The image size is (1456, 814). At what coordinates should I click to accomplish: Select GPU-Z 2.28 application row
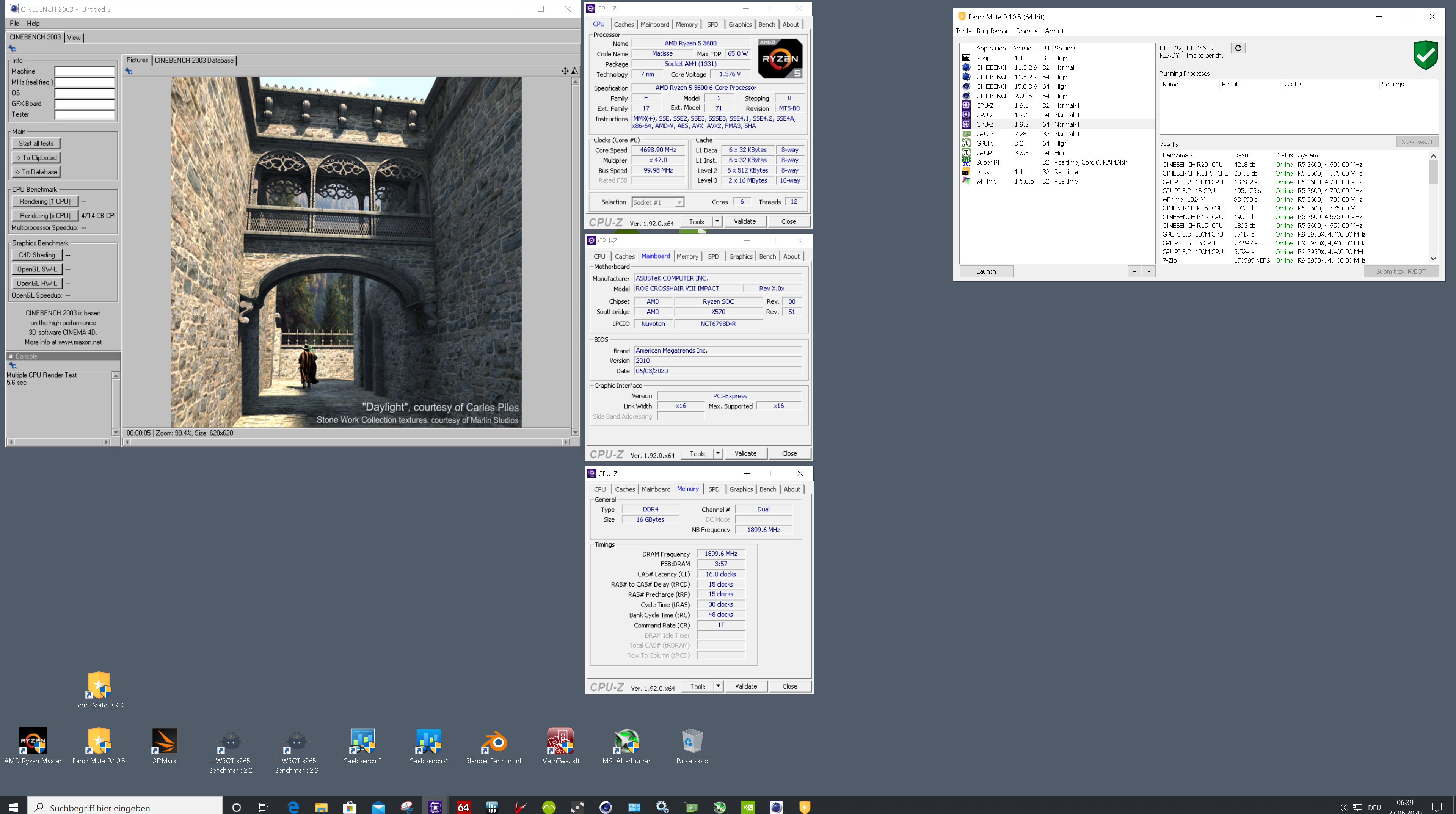[1057, 134]
